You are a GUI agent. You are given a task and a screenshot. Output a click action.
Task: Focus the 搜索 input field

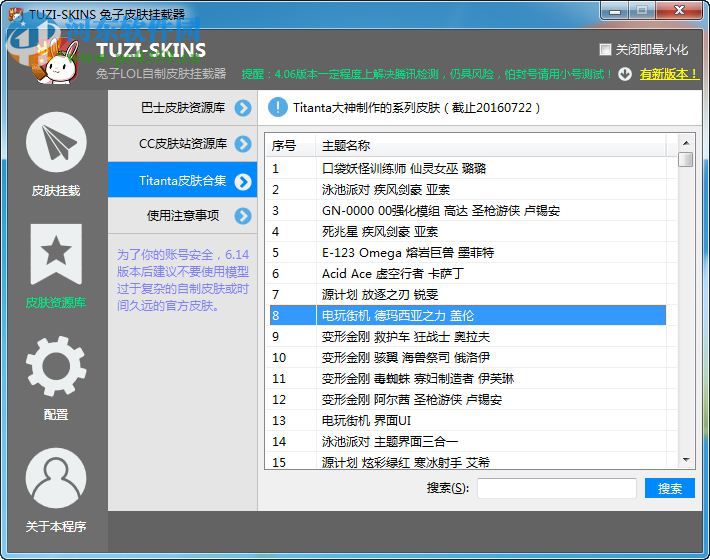(556, 488)
